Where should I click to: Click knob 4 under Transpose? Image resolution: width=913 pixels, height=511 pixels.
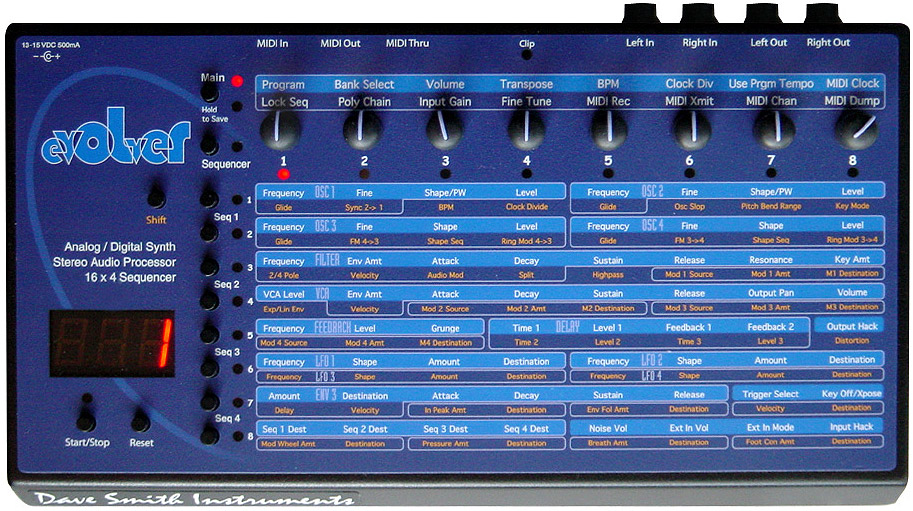click(x=526, y=129)
